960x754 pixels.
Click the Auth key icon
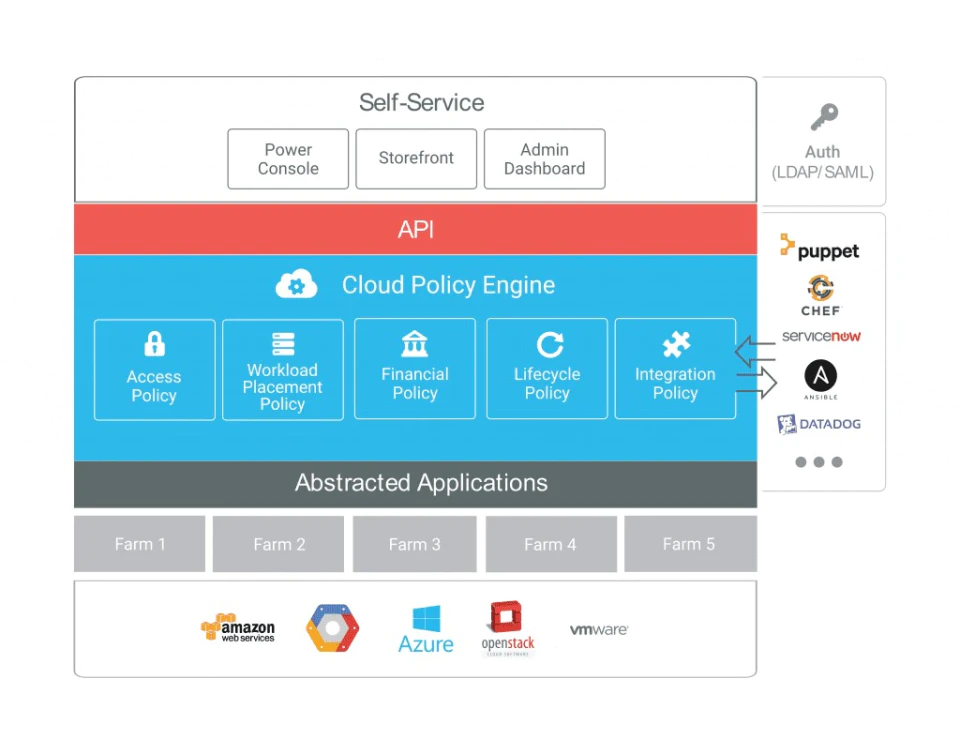pos(824,117)
